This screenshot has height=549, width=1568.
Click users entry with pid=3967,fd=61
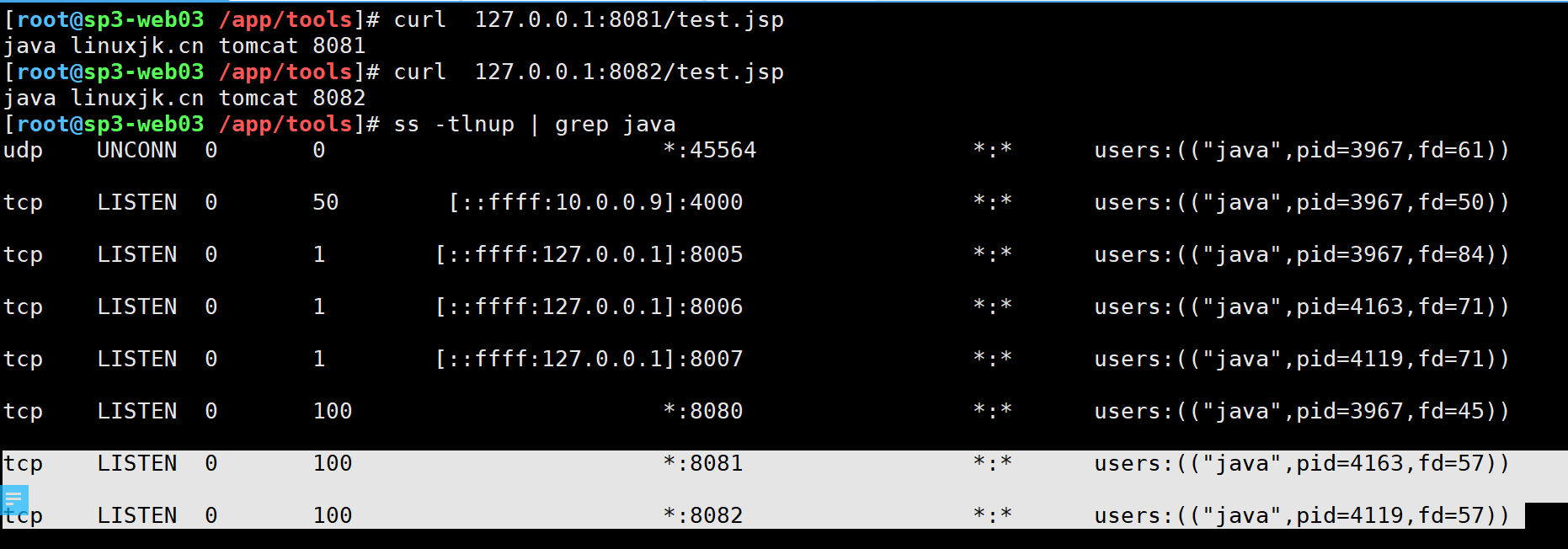(x=1302, y=151)
